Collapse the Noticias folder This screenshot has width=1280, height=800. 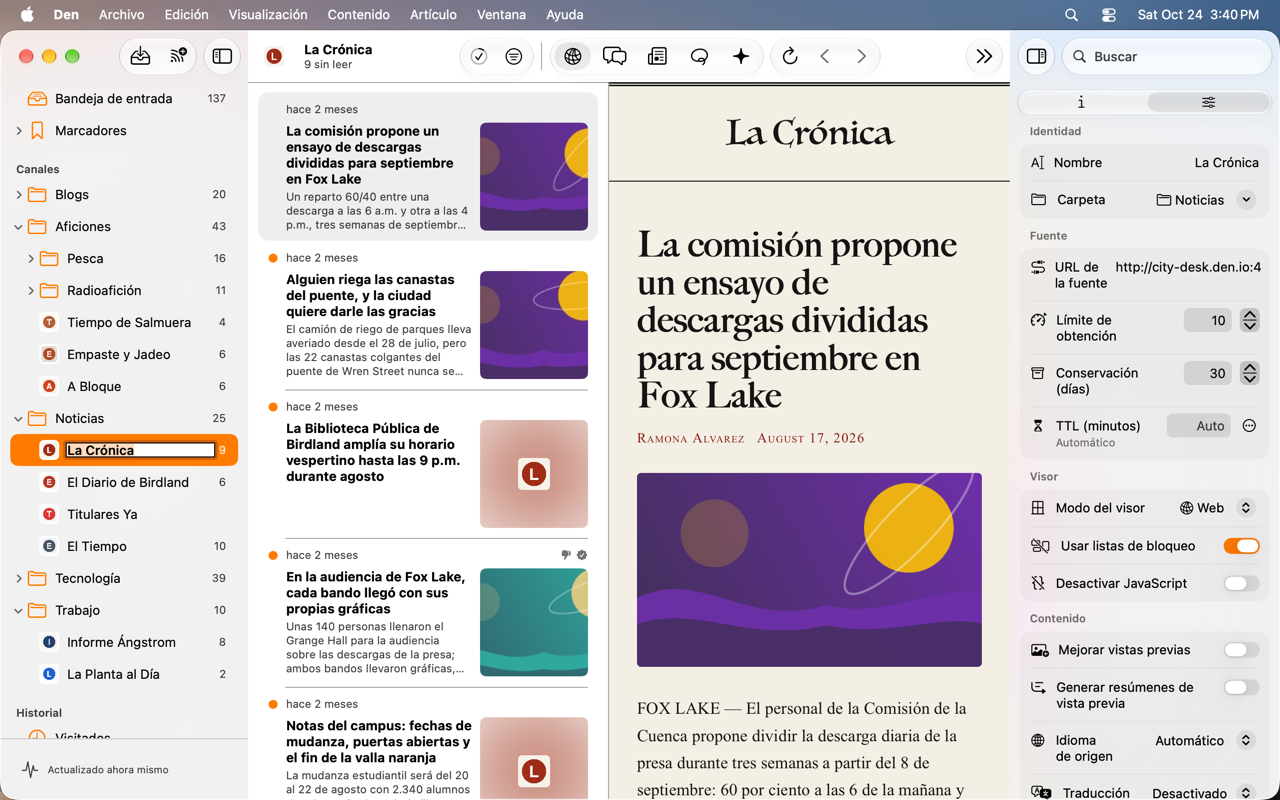pyautogui.click(x=19, y=419)
